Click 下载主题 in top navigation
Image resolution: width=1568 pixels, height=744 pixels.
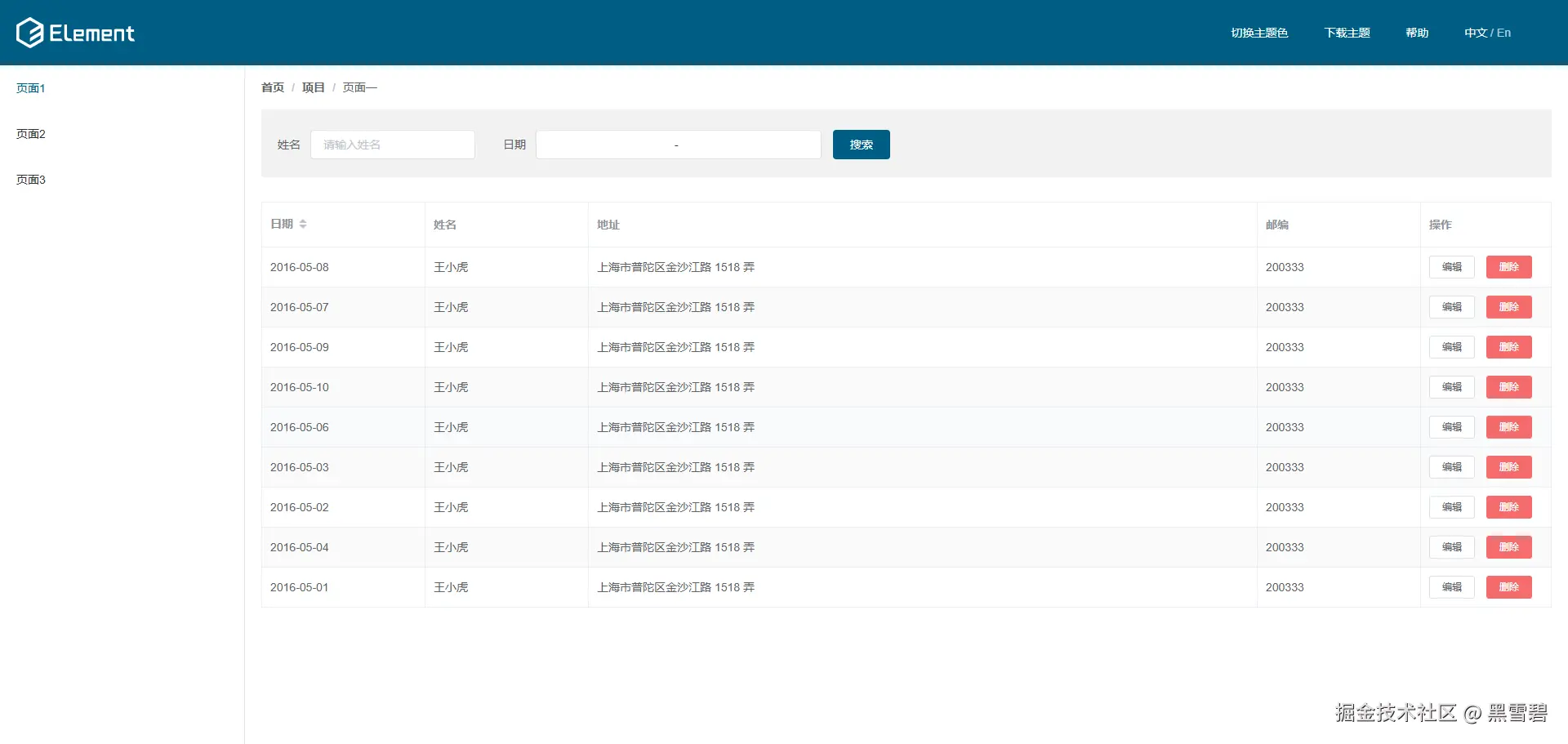(1347, 33)
